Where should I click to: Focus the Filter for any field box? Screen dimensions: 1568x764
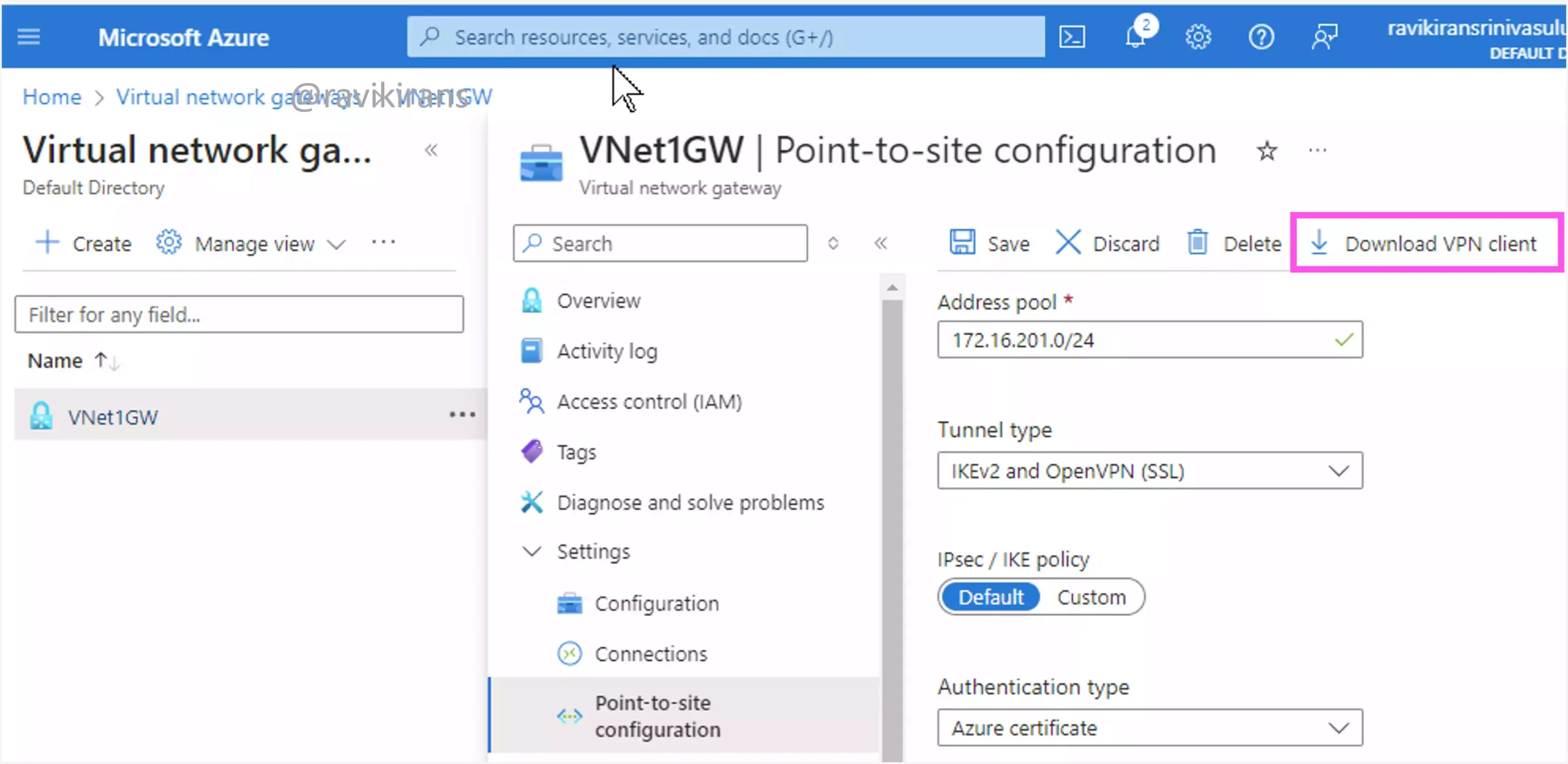[239, 314]
